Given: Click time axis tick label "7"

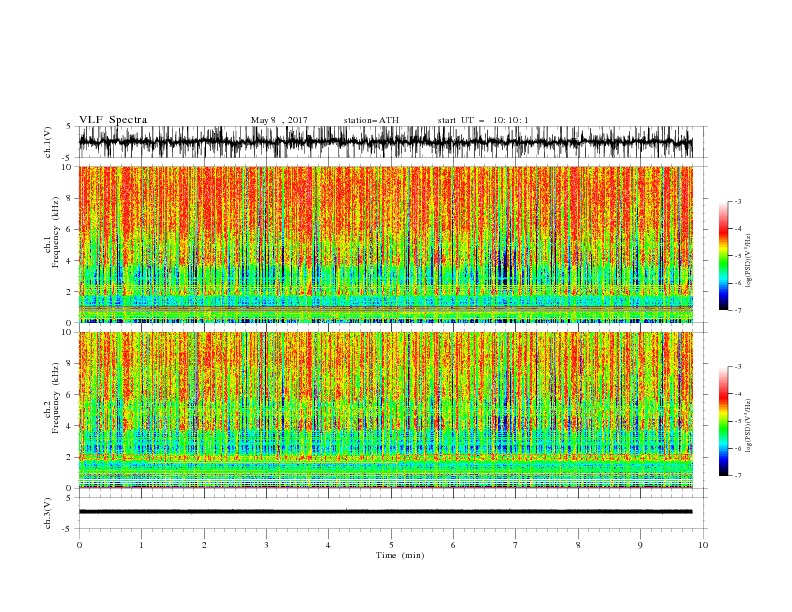Looking at the screenshot, I should (516, 545).
